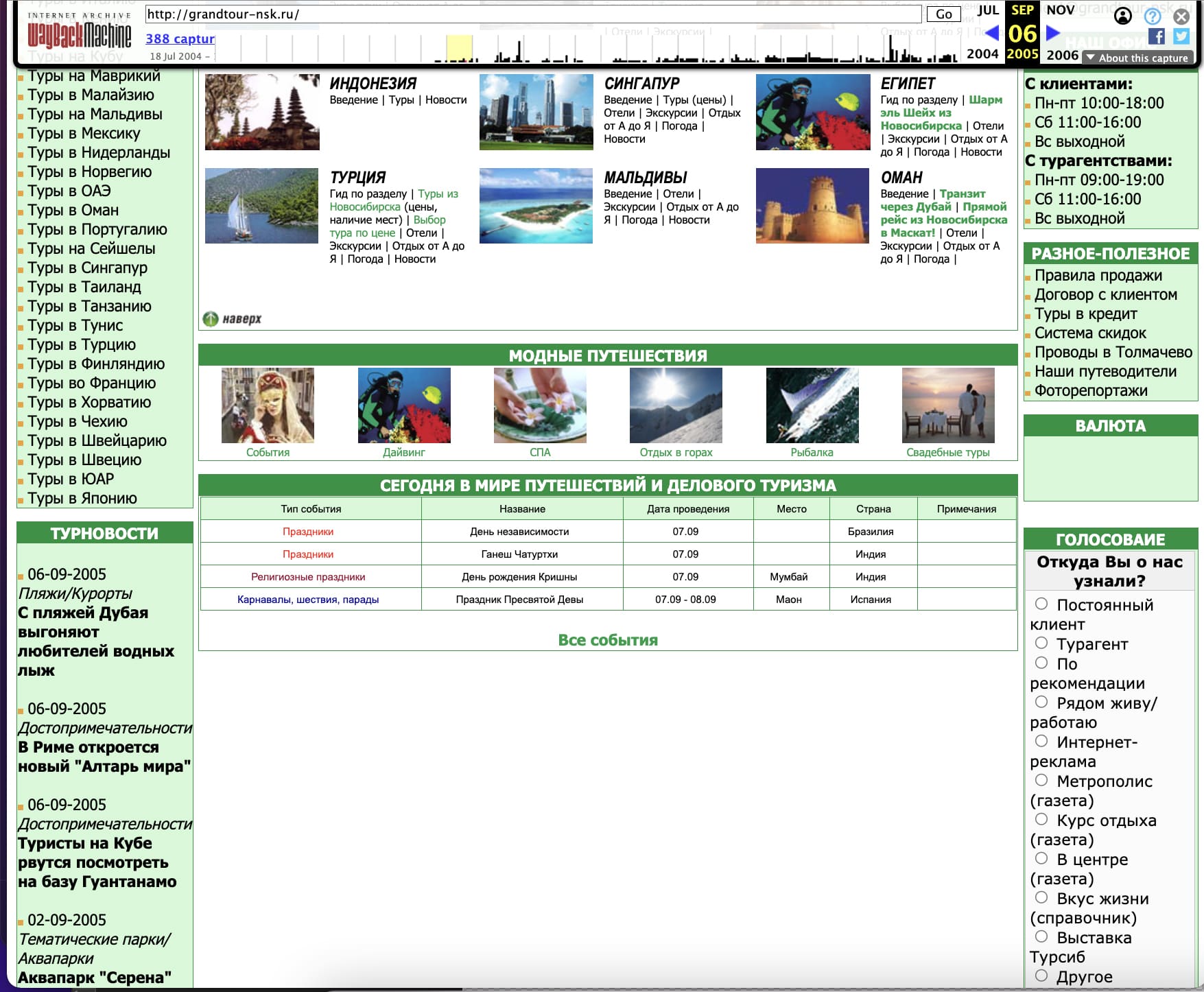The height and width of the screenshot is (992, 1204).
Task: Select Интернет-реклама radio option
Action: pyautogui.click(x=1041, y=741)
